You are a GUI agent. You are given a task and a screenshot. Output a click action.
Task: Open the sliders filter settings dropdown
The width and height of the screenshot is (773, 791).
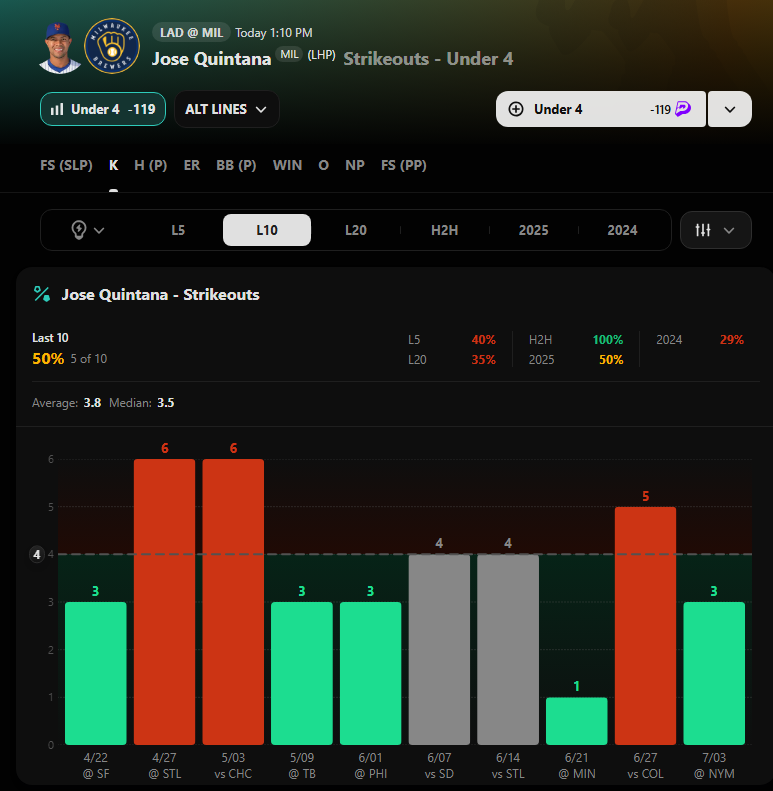click(715, 230)
